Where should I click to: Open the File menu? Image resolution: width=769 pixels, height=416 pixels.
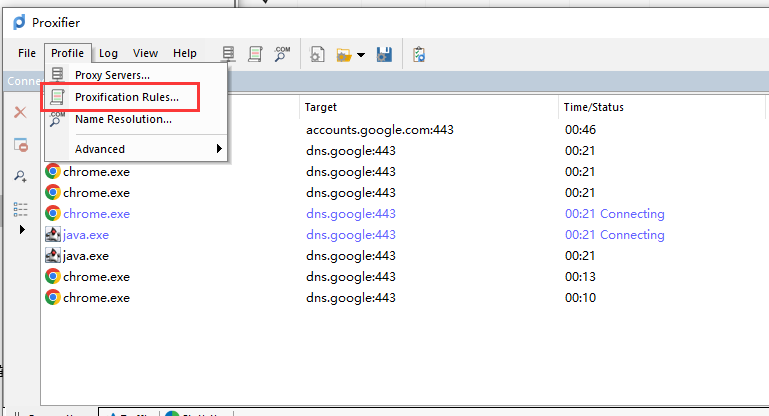(x=27, y=53)
